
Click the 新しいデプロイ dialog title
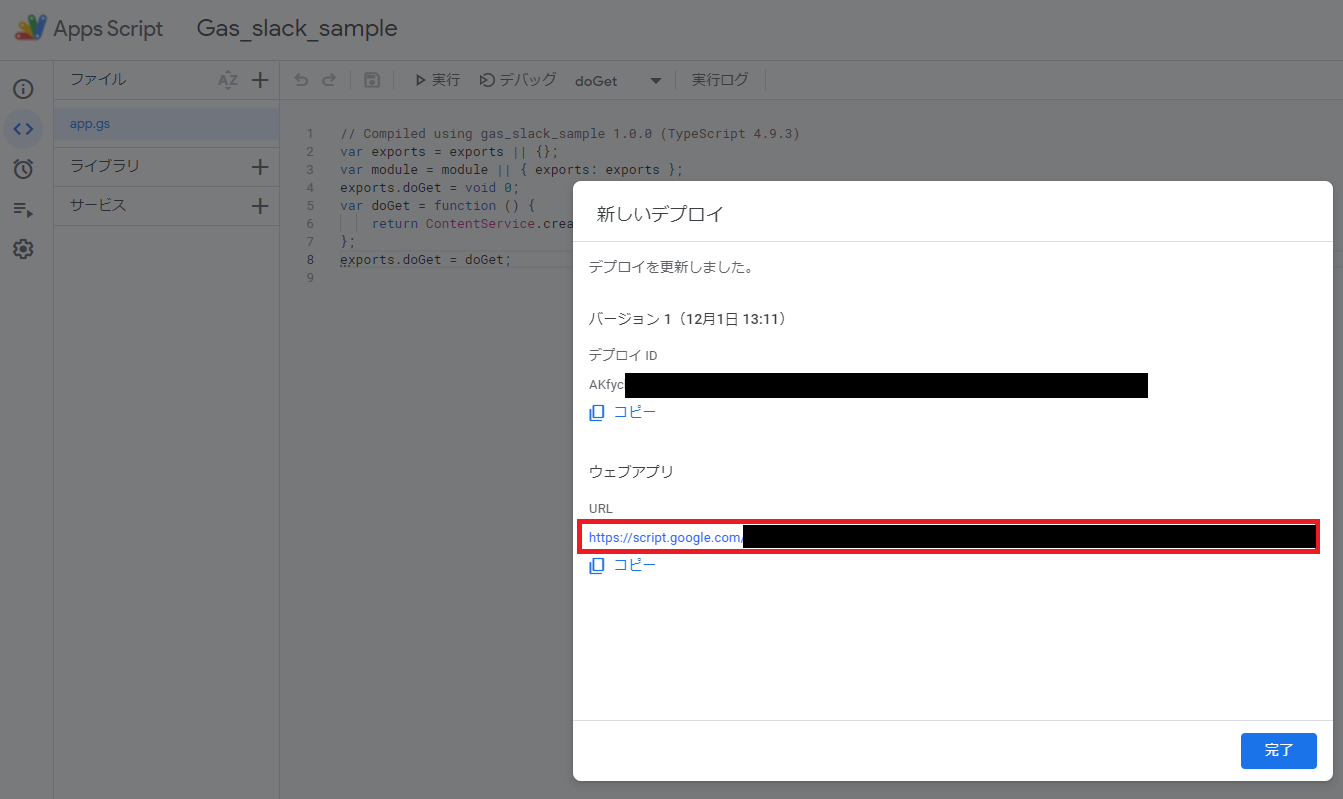coord(660,214)
